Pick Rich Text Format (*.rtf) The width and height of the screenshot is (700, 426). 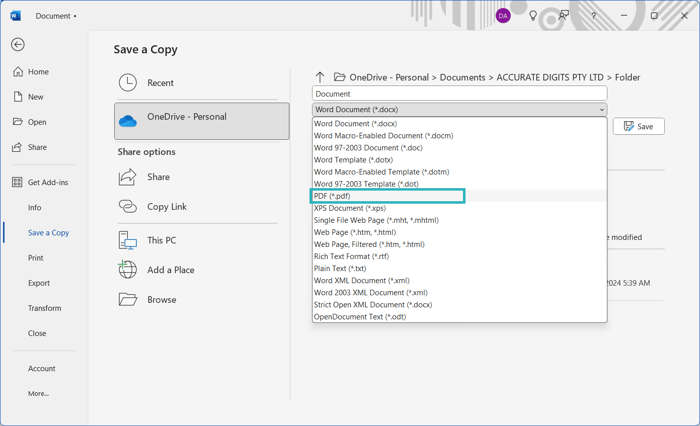[x=459, y=256]
